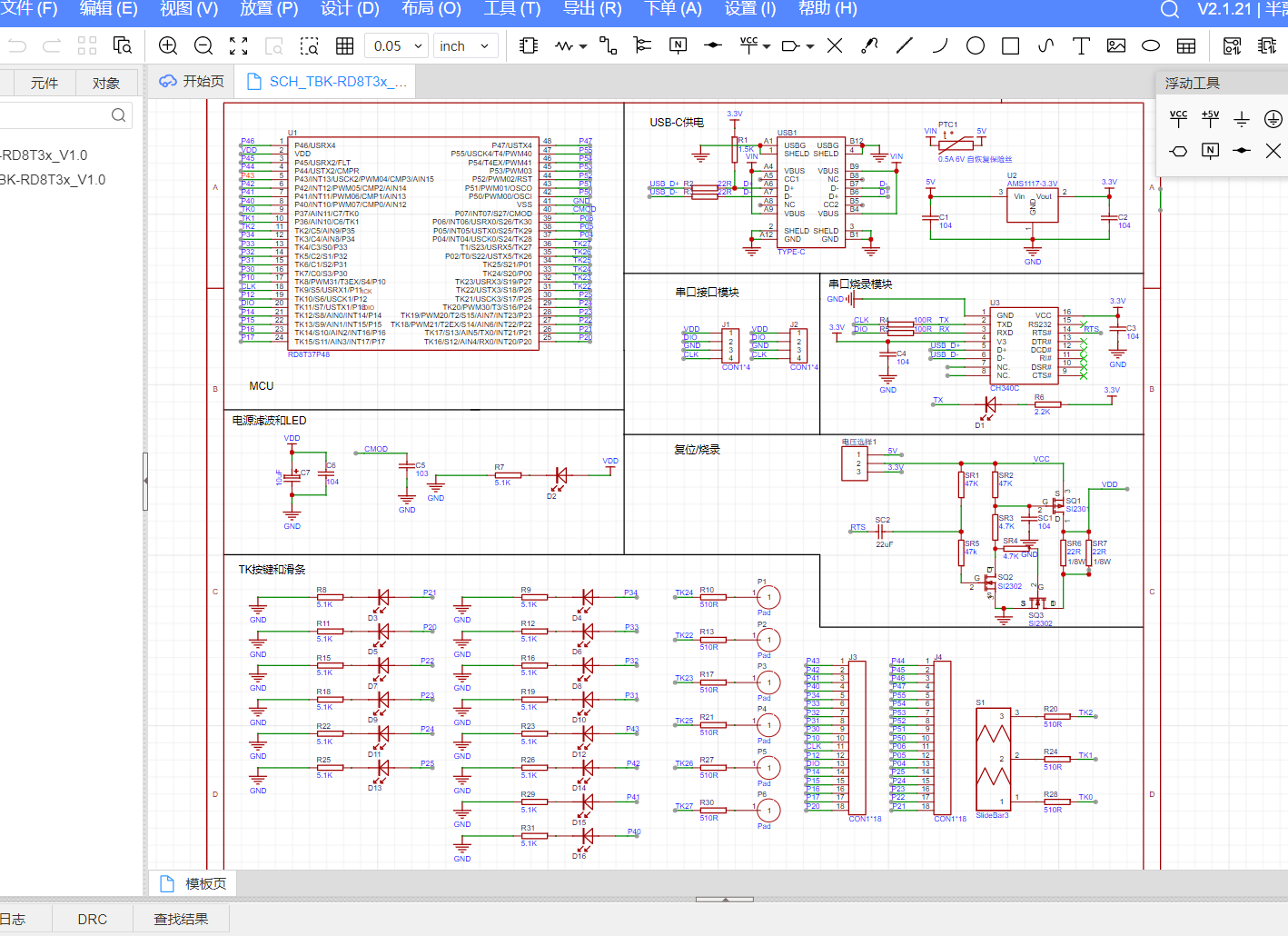Open the inch unit dropdown

[464, 45]
